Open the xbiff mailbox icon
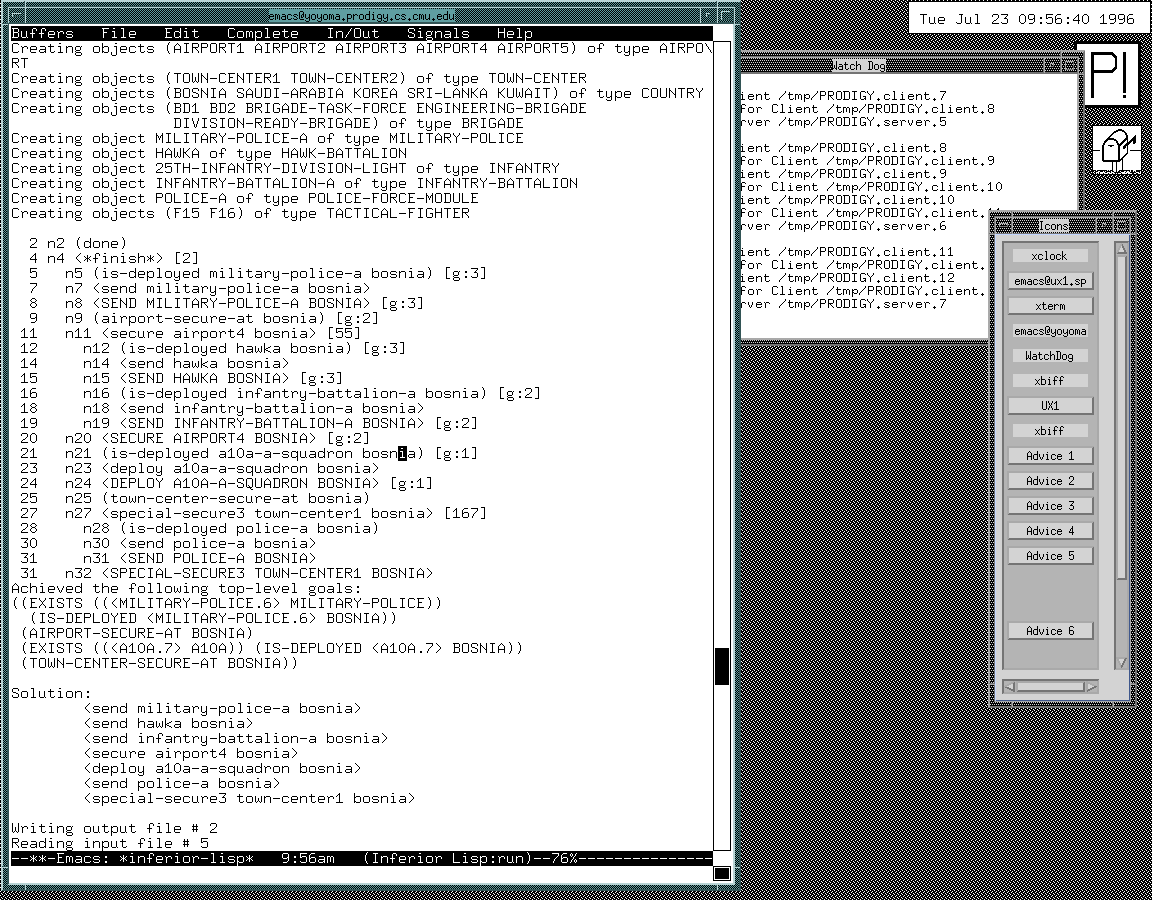 pyautogui.click(x=1114, y=151)
